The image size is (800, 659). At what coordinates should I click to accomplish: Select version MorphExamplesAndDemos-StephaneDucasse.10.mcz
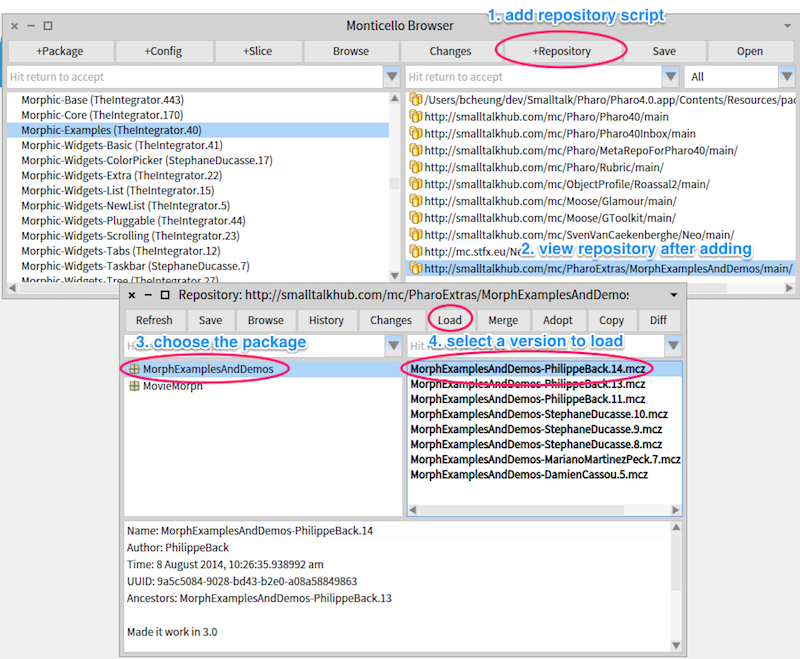click(544, 414)
